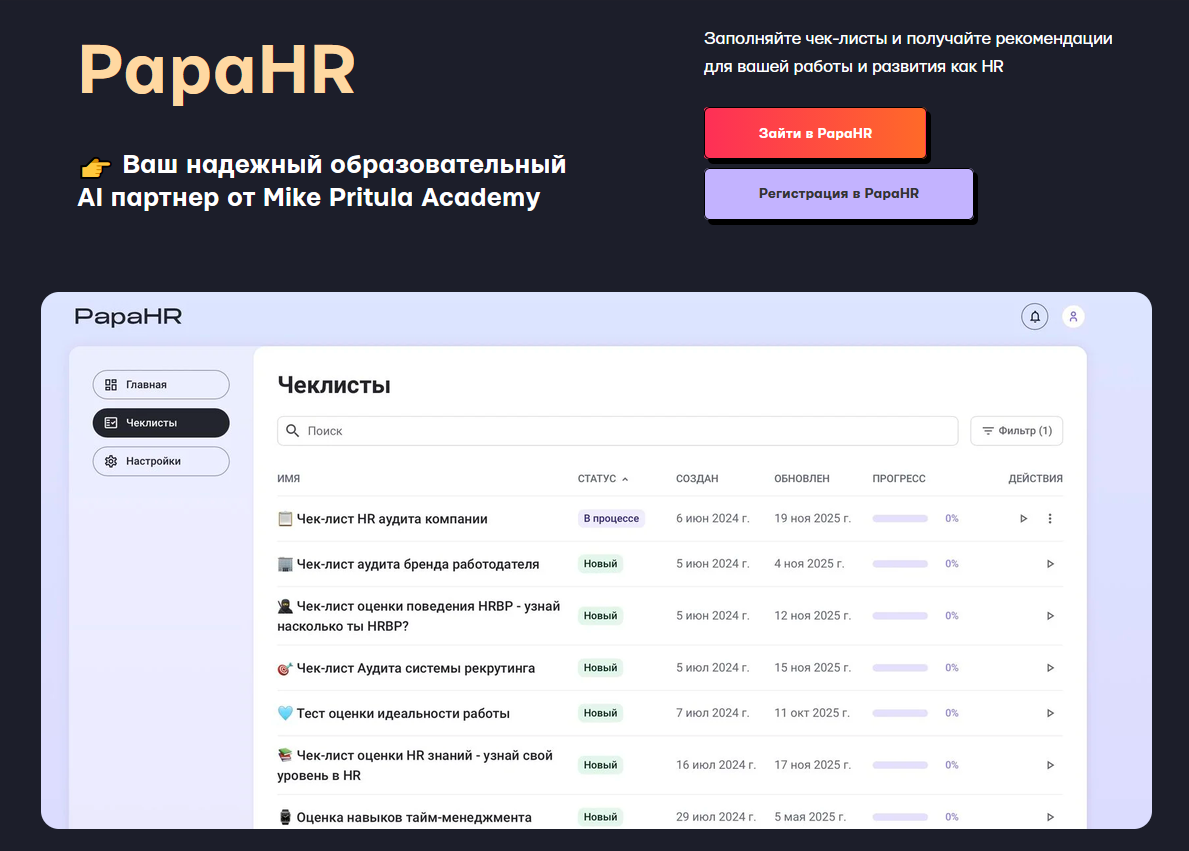Click the PapaHR logo in the app header
The image size is (1189, 851).
point(128,316)
